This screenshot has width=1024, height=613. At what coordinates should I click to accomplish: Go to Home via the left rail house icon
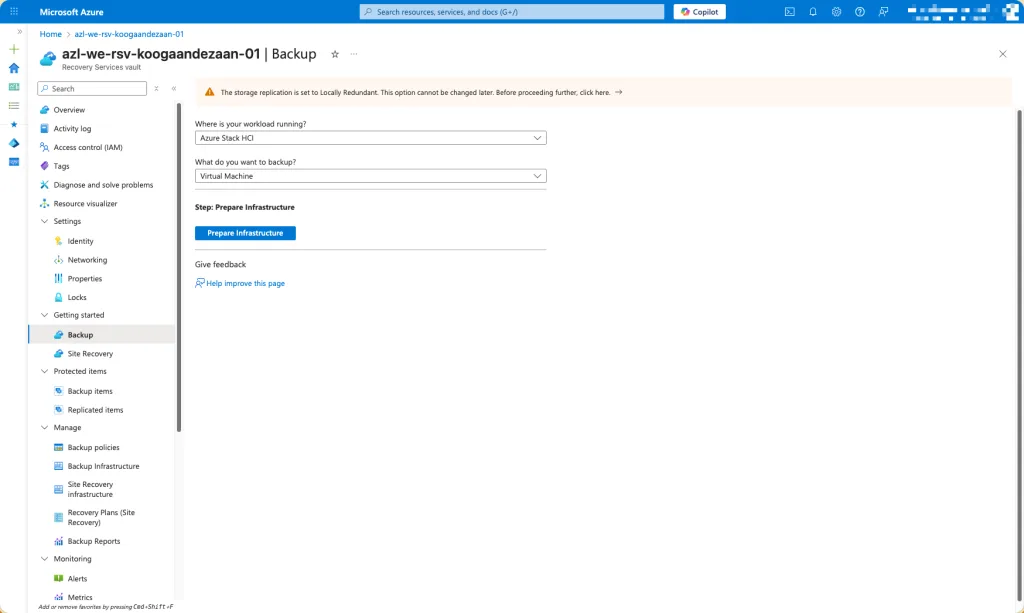pos(14,68)
